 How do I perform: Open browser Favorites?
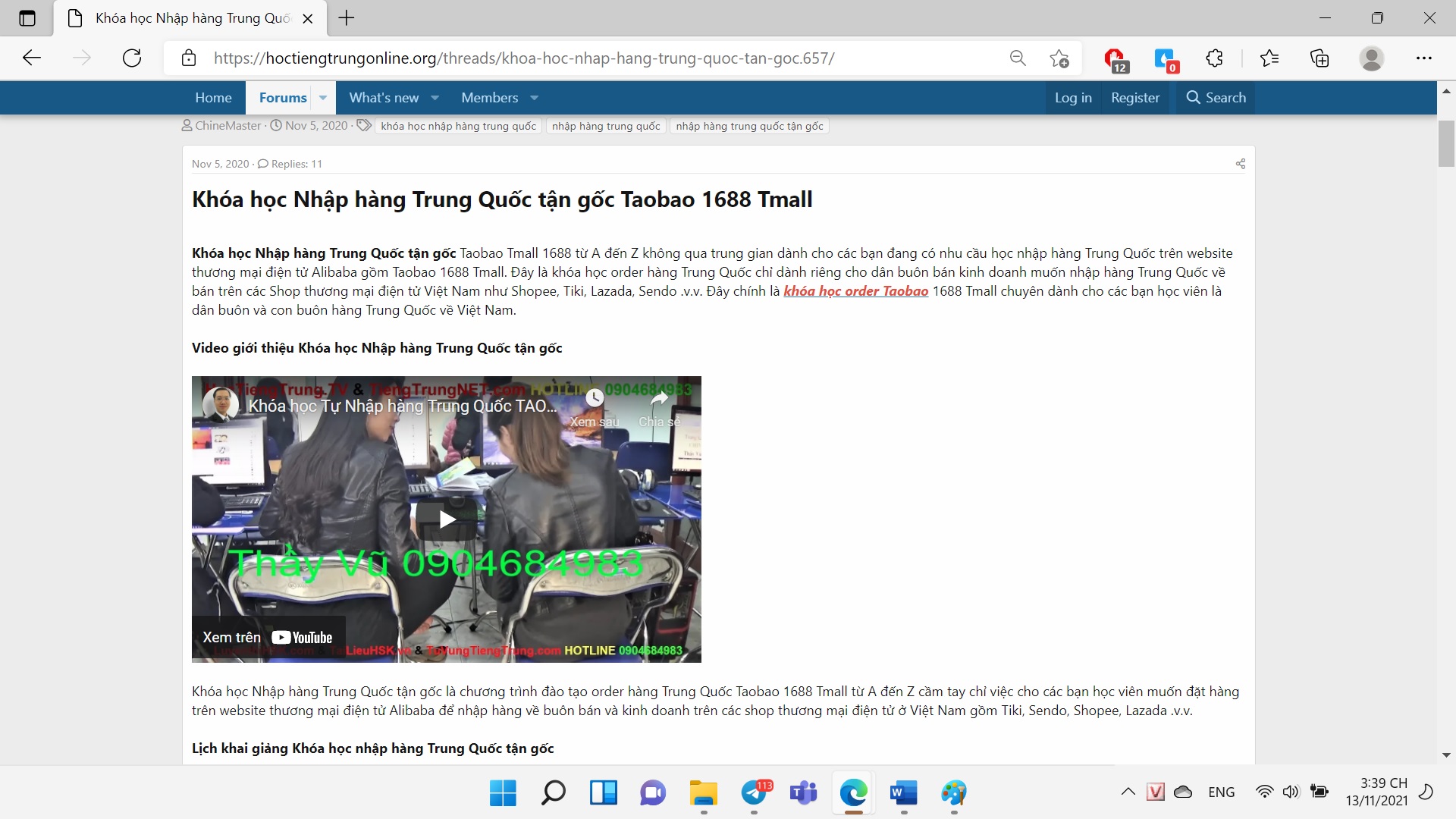tap(1269, 58)
